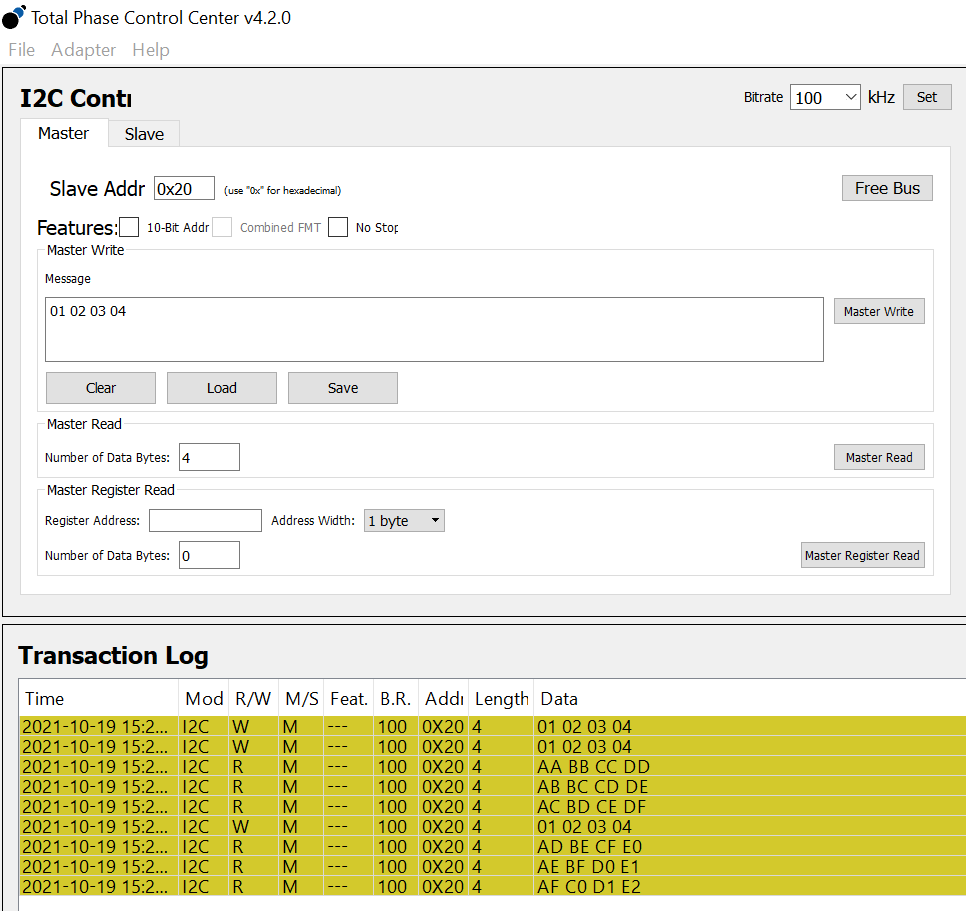Click the Data column header
This screenshot has height=911, width=966.
coord(750,698)
